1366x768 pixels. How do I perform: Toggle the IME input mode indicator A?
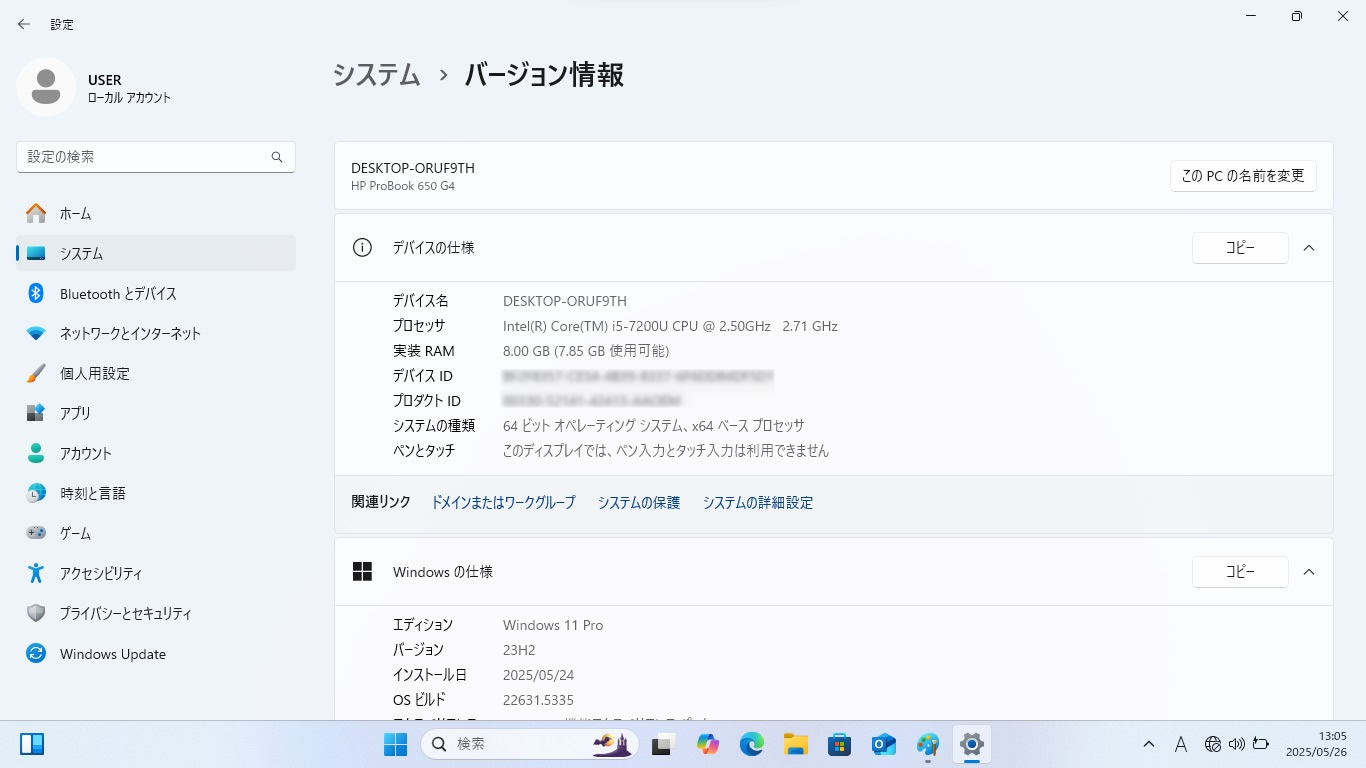click(x=1181, y=744)
